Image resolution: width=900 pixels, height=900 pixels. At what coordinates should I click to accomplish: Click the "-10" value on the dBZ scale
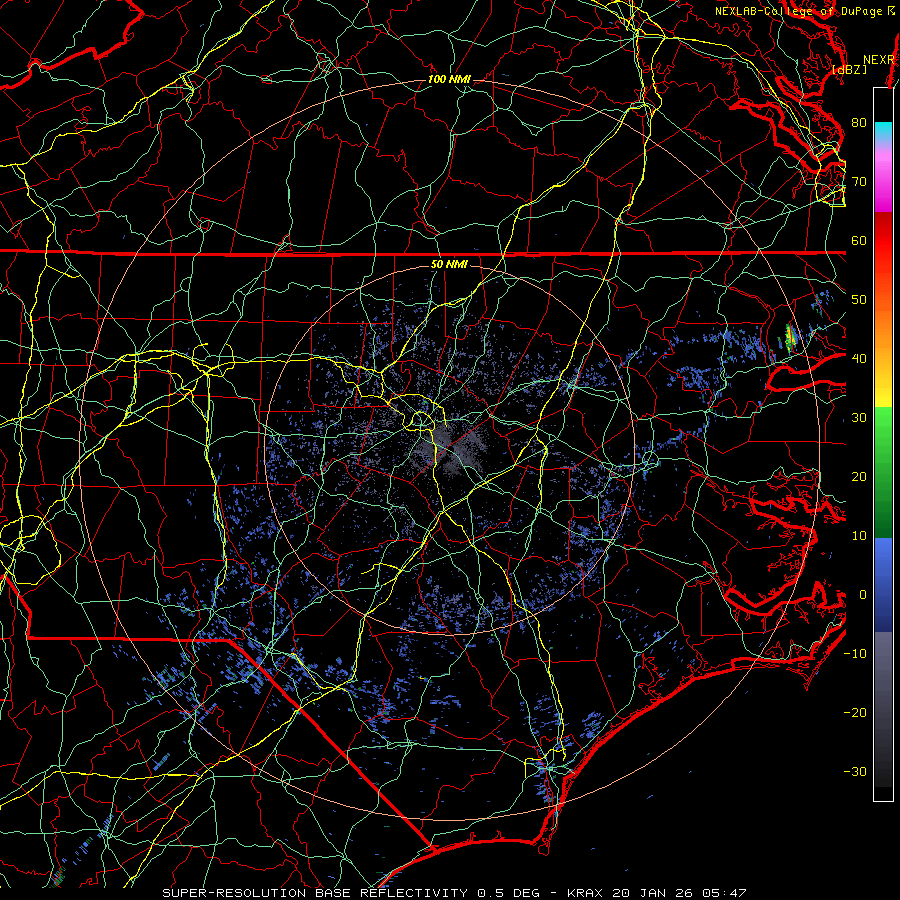coord(855,654)
